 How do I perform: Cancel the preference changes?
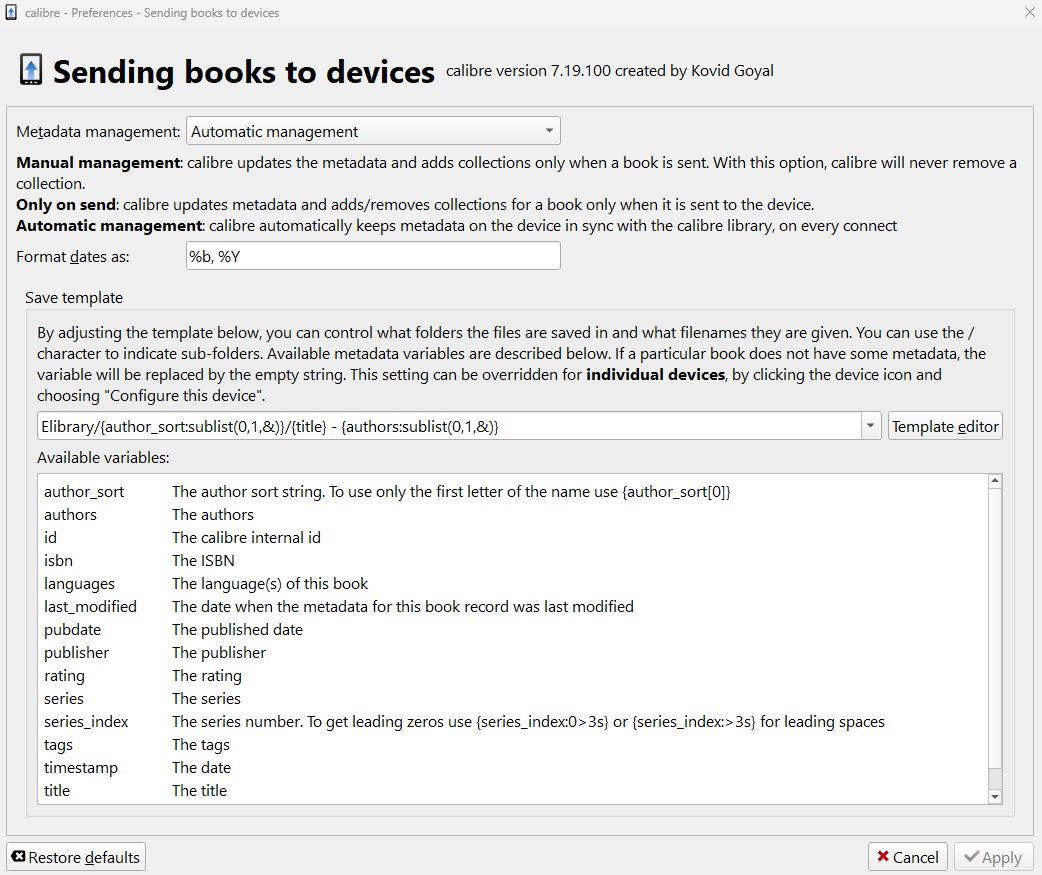point(908,857)
